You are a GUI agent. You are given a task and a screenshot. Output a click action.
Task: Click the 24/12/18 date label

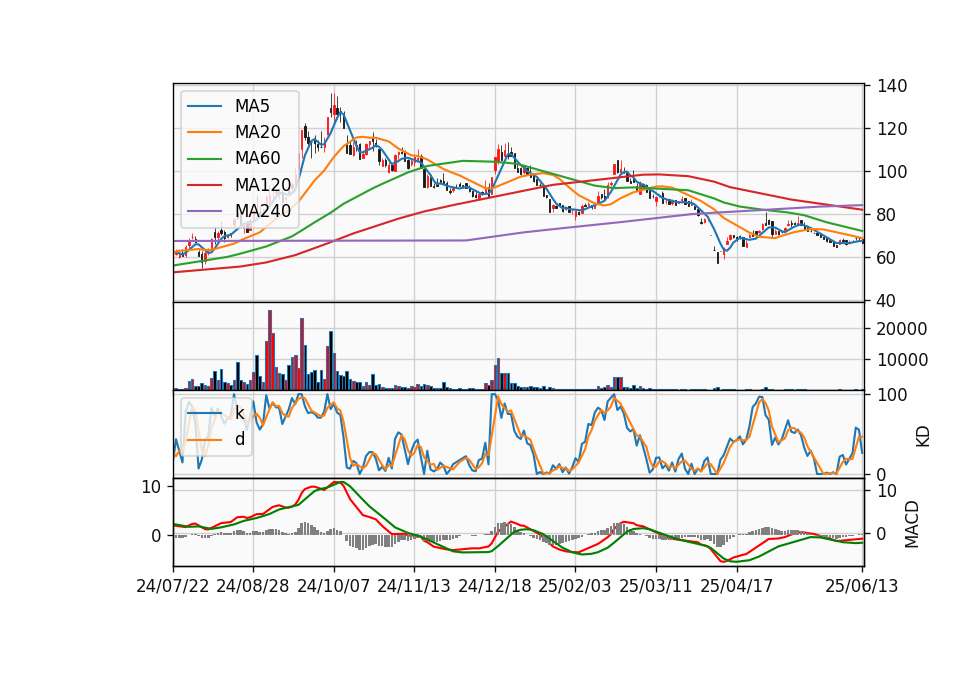coord(495,587)
